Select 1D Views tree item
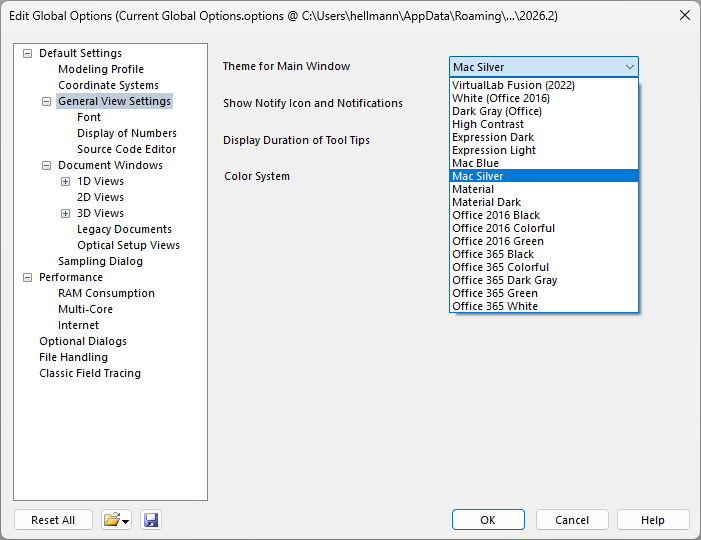The height and width of the screenshot is (540, 701). click(101, 181)
